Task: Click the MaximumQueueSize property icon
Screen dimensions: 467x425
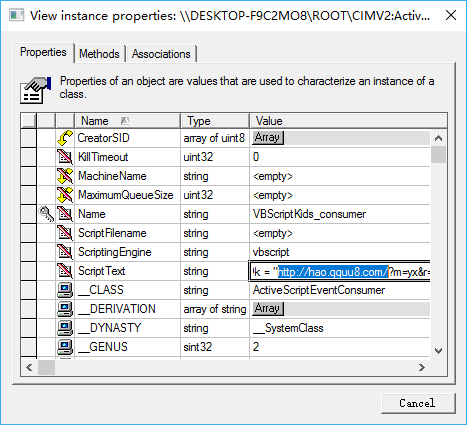Action: [x=65, y=195]
